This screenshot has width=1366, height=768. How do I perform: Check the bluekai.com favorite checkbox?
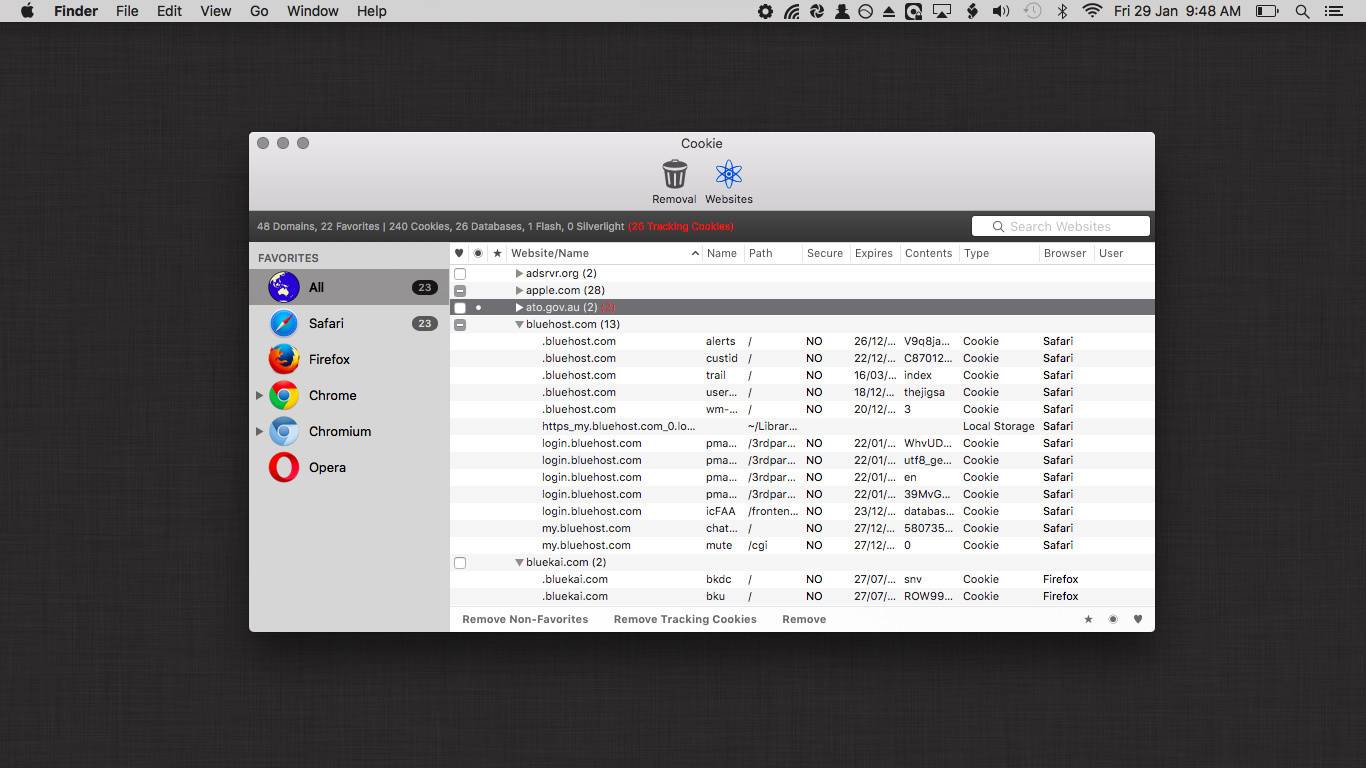click(x=460, y=562)
